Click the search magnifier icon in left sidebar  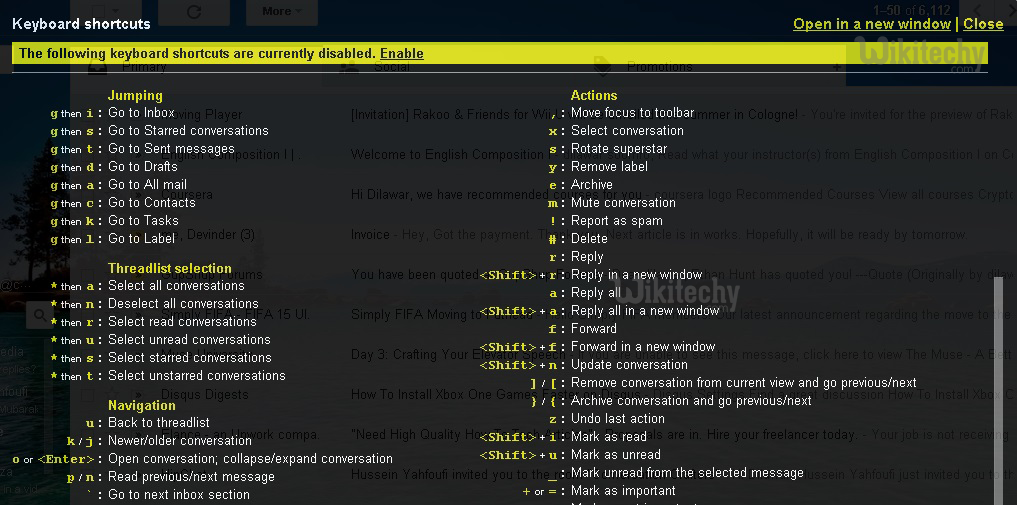click(39, 314)
